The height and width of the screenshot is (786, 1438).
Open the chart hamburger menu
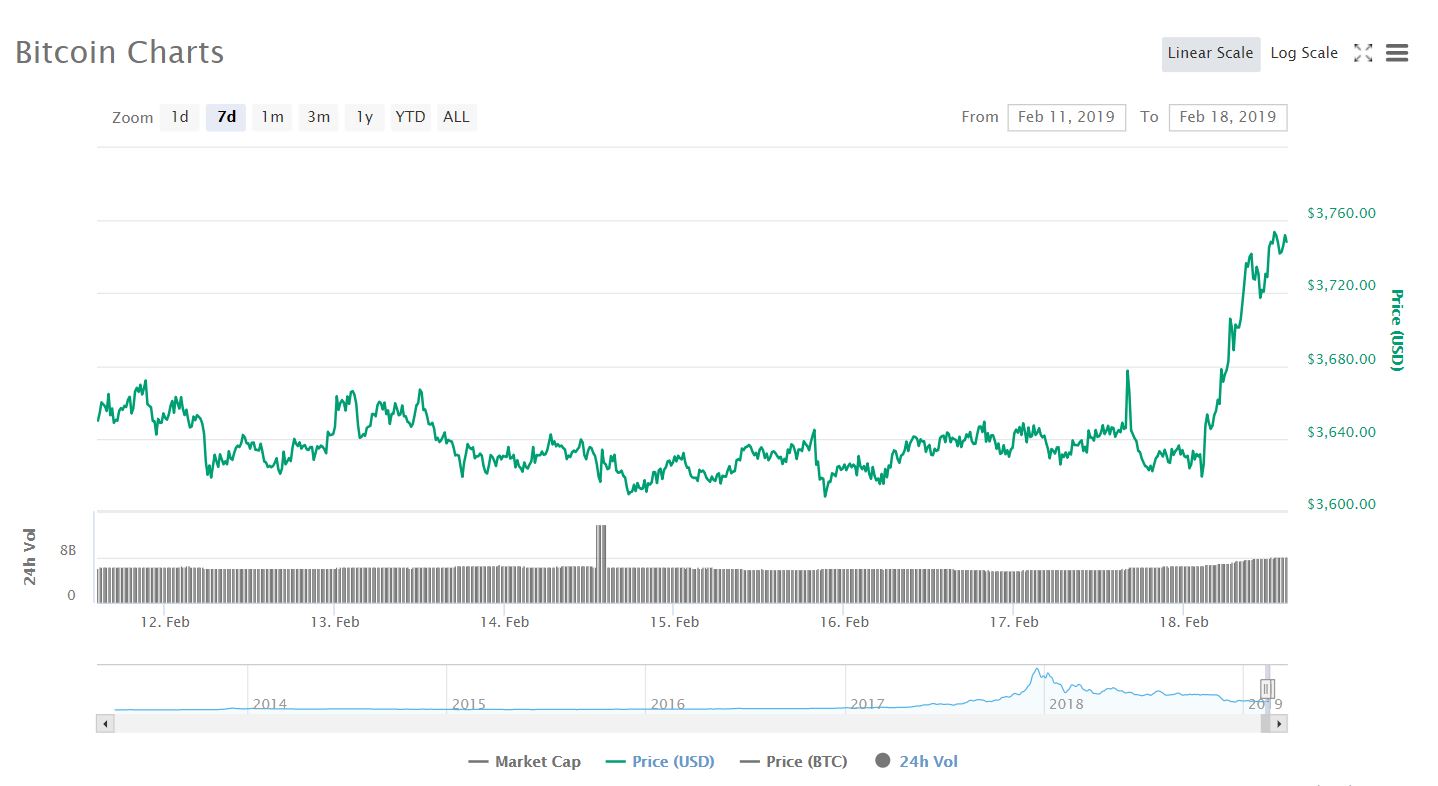1397,54
